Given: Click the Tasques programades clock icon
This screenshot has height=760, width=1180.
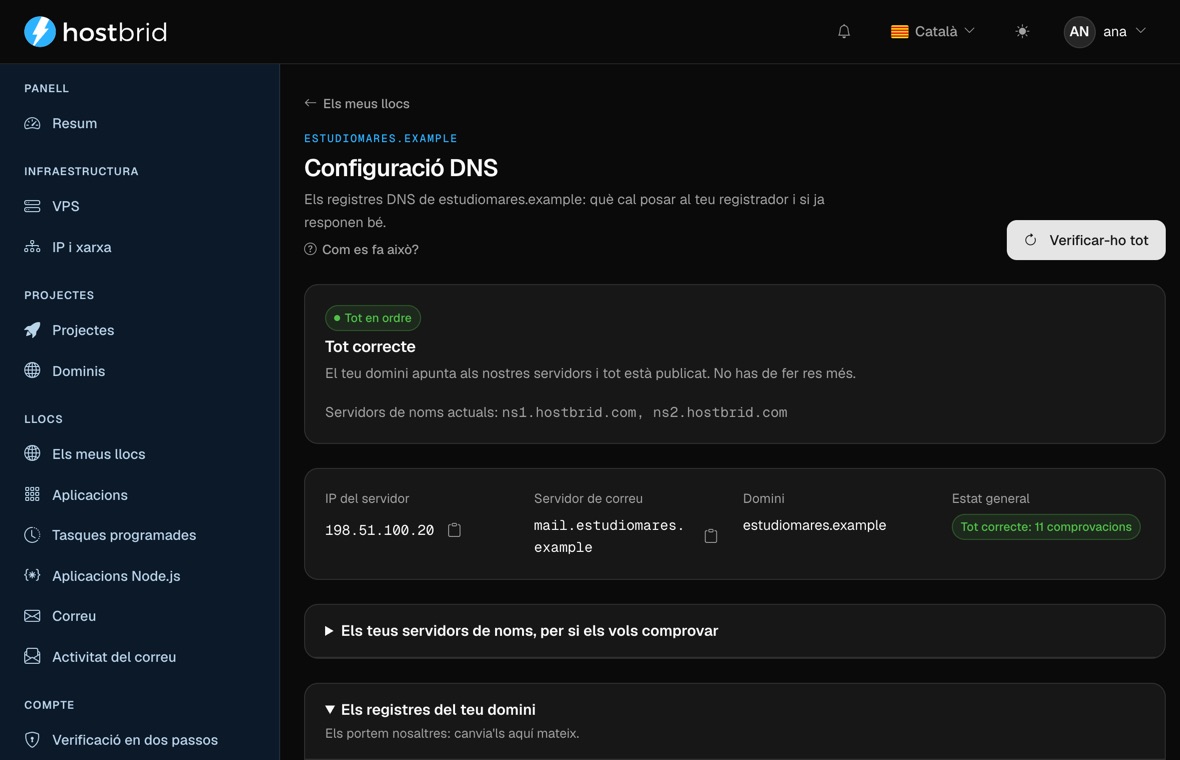Looking at the screenshot, I should (x=32, y=535).
